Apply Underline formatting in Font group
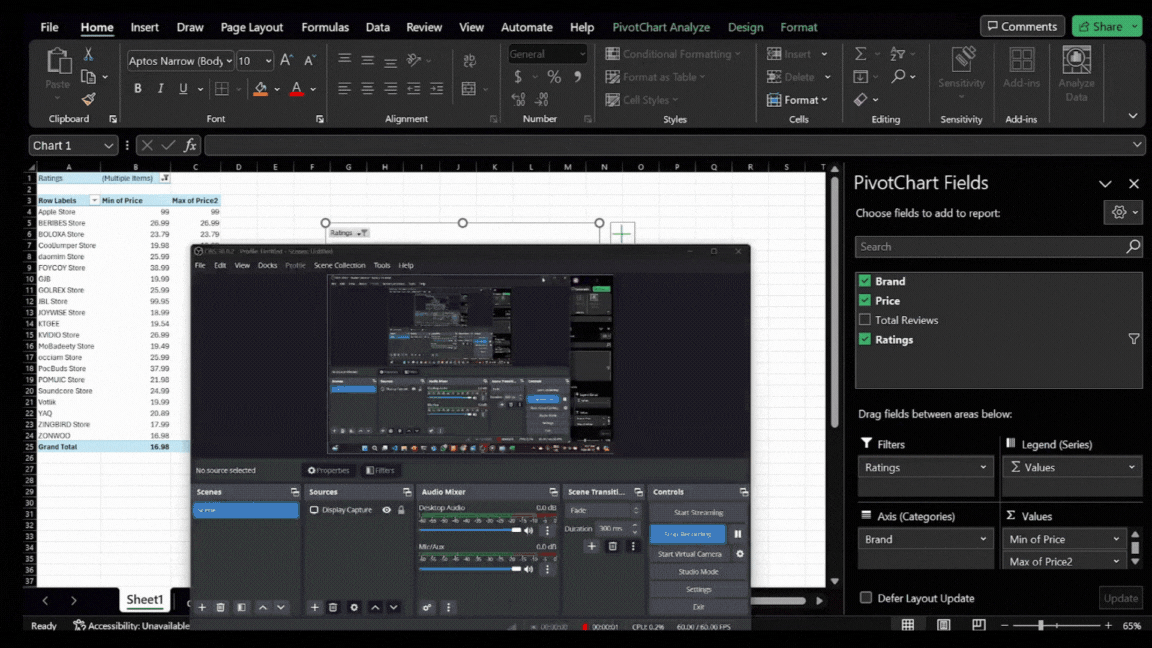The image size is (1152, 648). click(x=183, y=89)
